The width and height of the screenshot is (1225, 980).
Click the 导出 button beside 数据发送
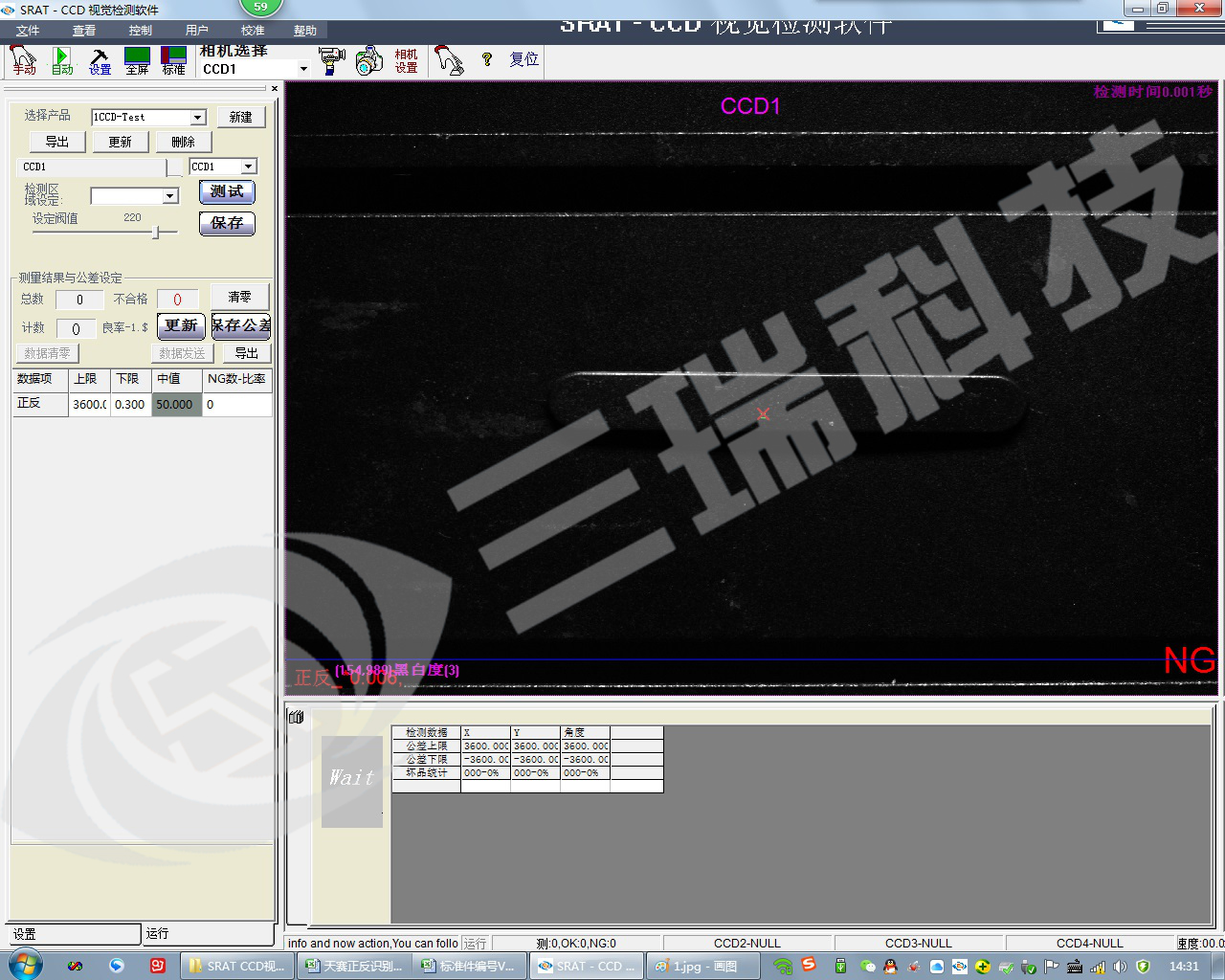[246, 353]
